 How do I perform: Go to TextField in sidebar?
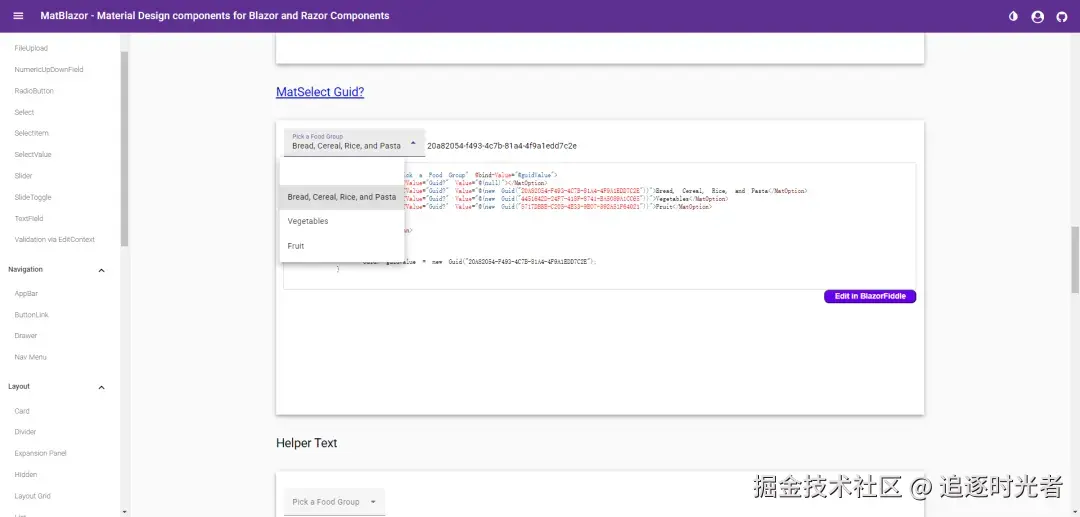[x=29, y=219]
